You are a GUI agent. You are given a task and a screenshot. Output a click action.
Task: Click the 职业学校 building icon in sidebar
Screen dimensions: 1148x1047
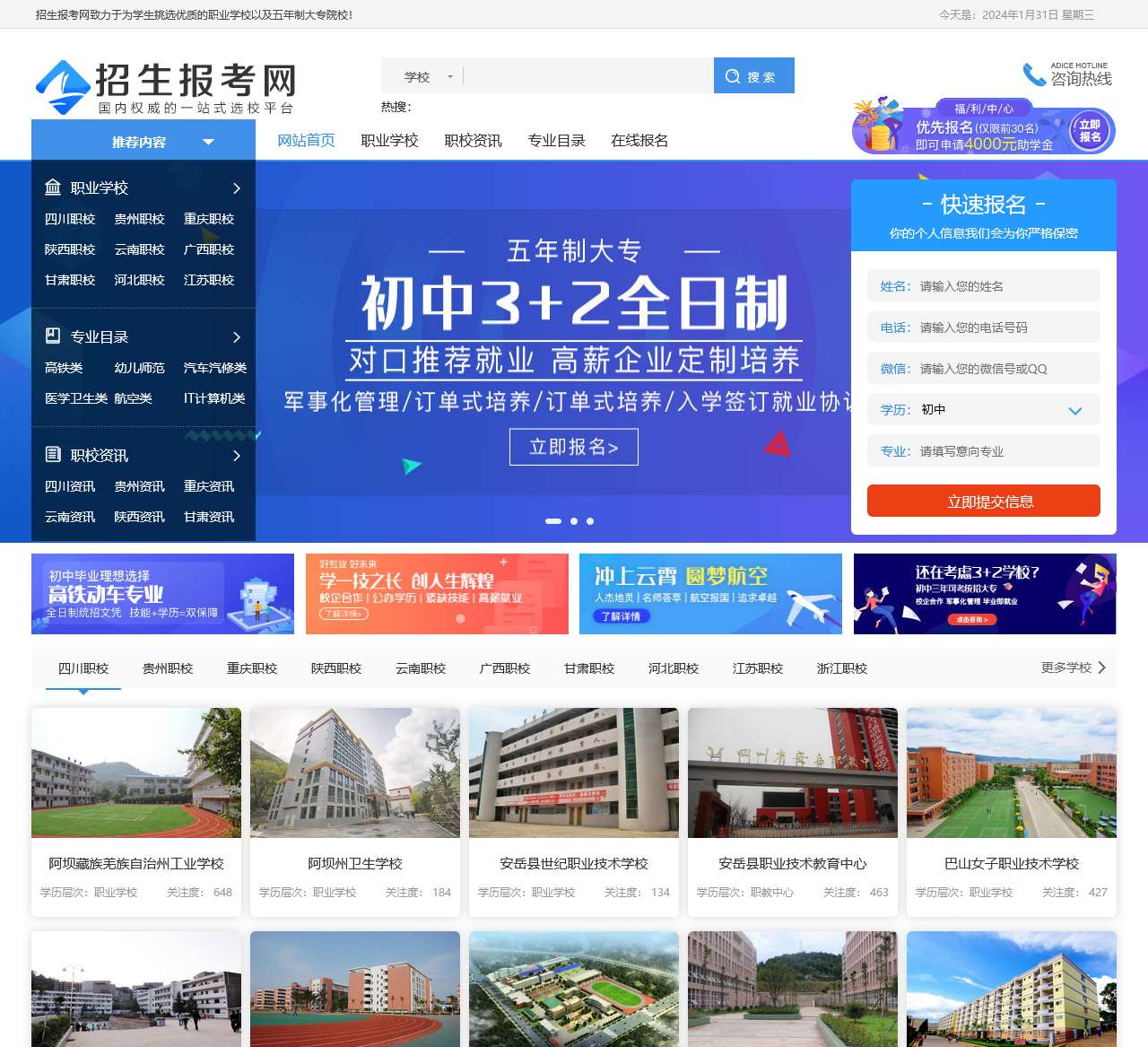pos(53,188)
